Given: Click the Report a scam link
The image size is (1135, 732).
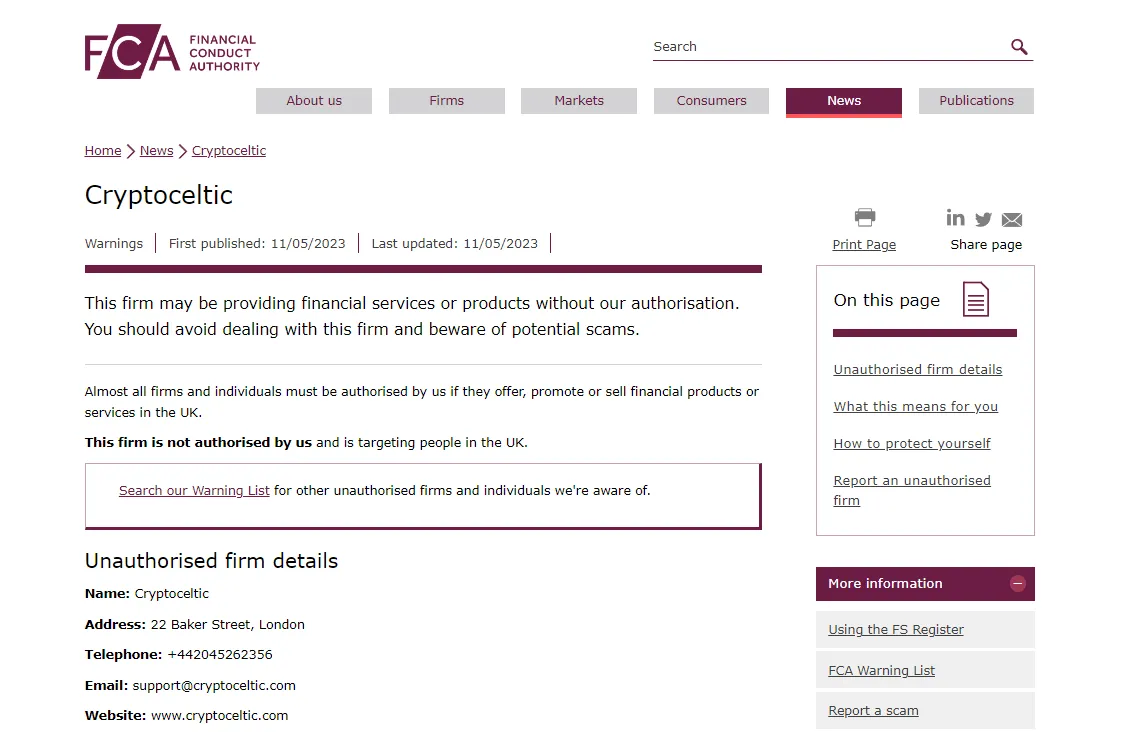Looking at the screenshot, I should 873,710.
